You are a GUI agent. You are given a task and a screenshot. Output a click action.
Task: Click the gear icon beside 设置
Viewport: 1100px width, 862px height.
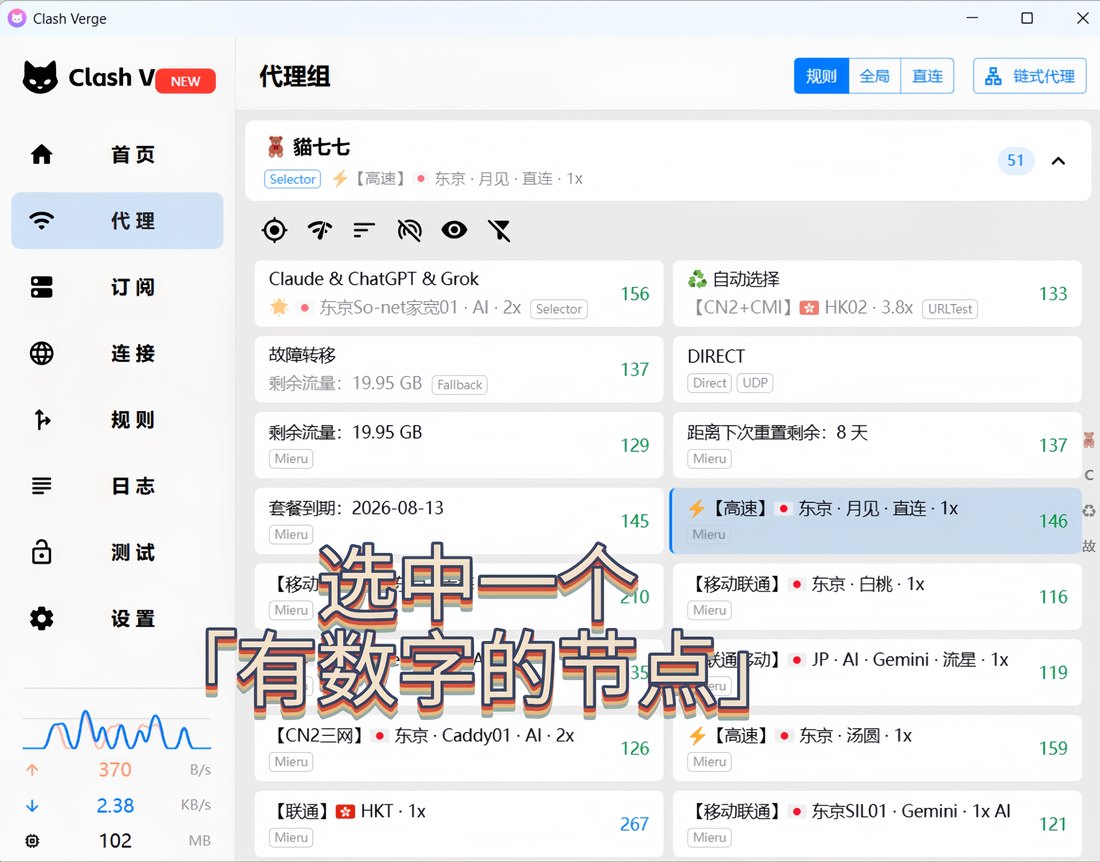pos(41,619)
